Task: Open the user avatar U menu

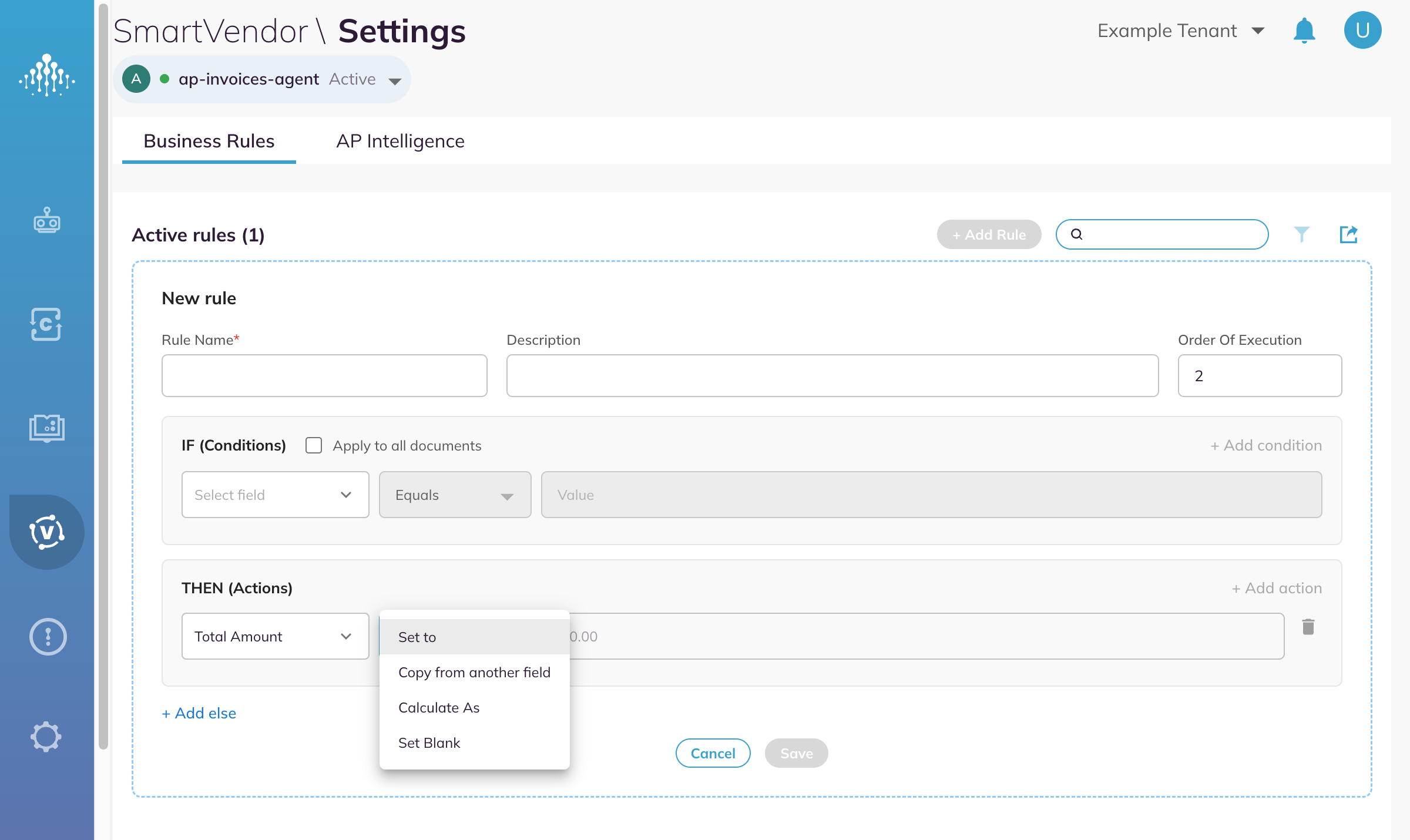Action: (1362, 30)
